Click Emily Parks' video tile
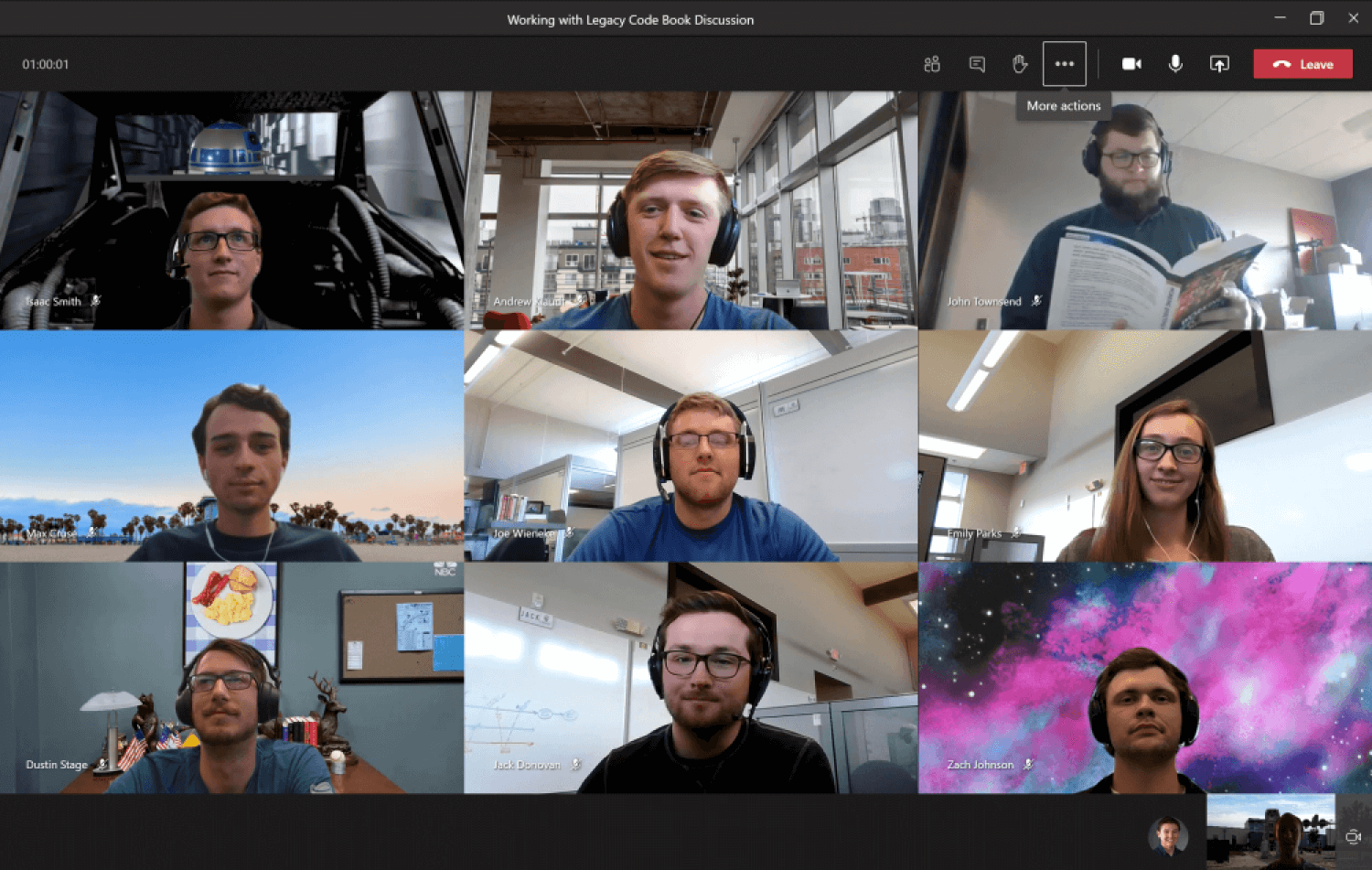 tap(1145, 446)
